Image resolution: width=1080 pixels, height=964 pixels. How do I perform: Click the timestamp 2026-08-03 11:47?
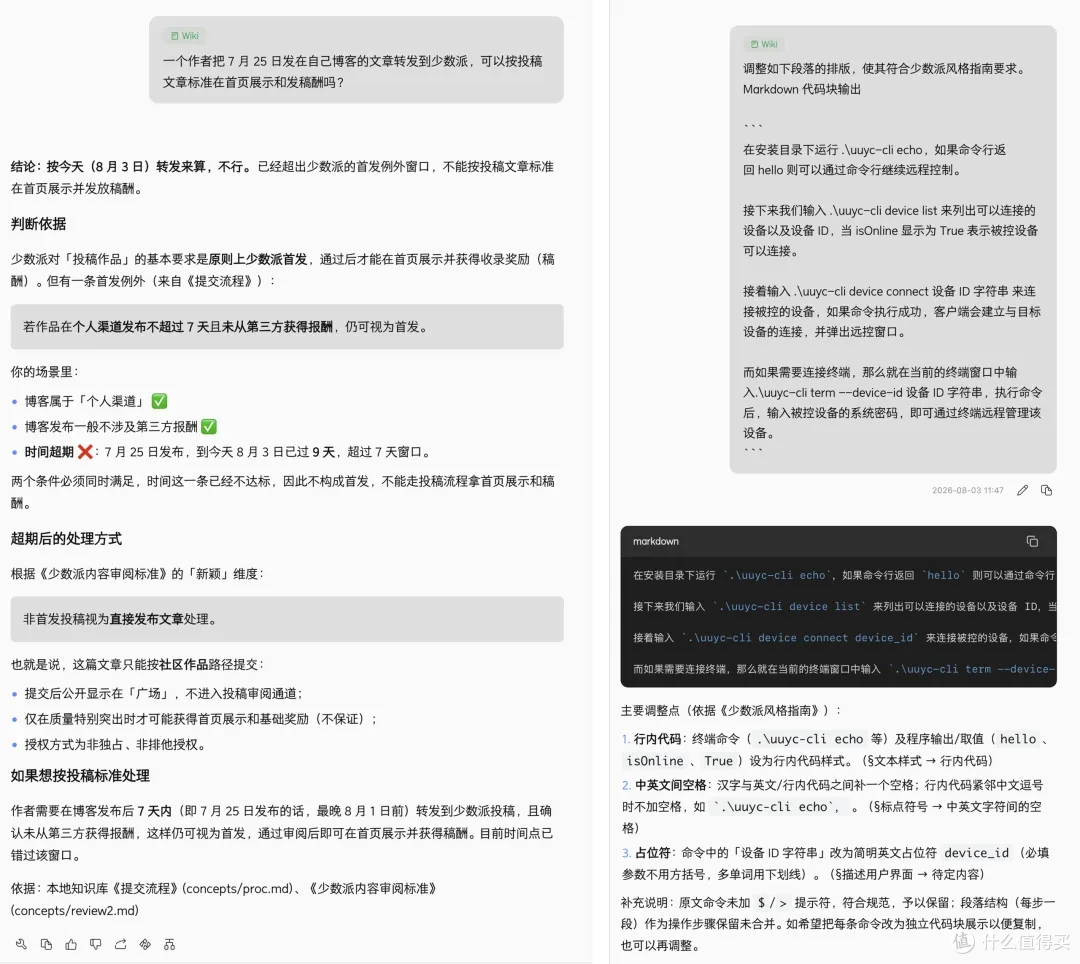[968, 490]
